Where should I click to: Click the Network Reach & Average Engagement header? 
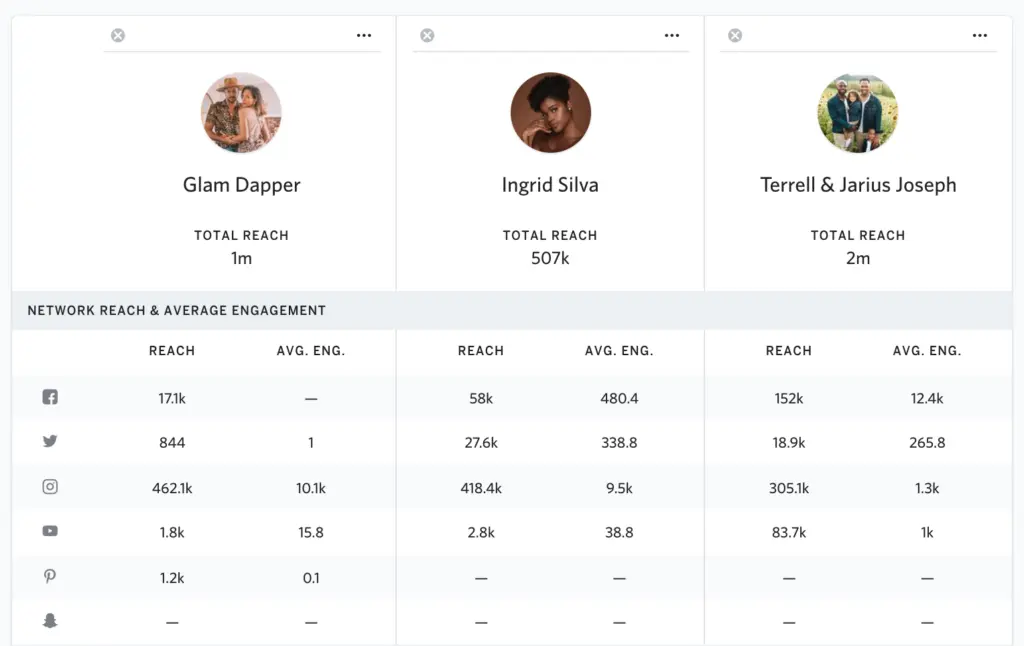(x=177, y=311)
